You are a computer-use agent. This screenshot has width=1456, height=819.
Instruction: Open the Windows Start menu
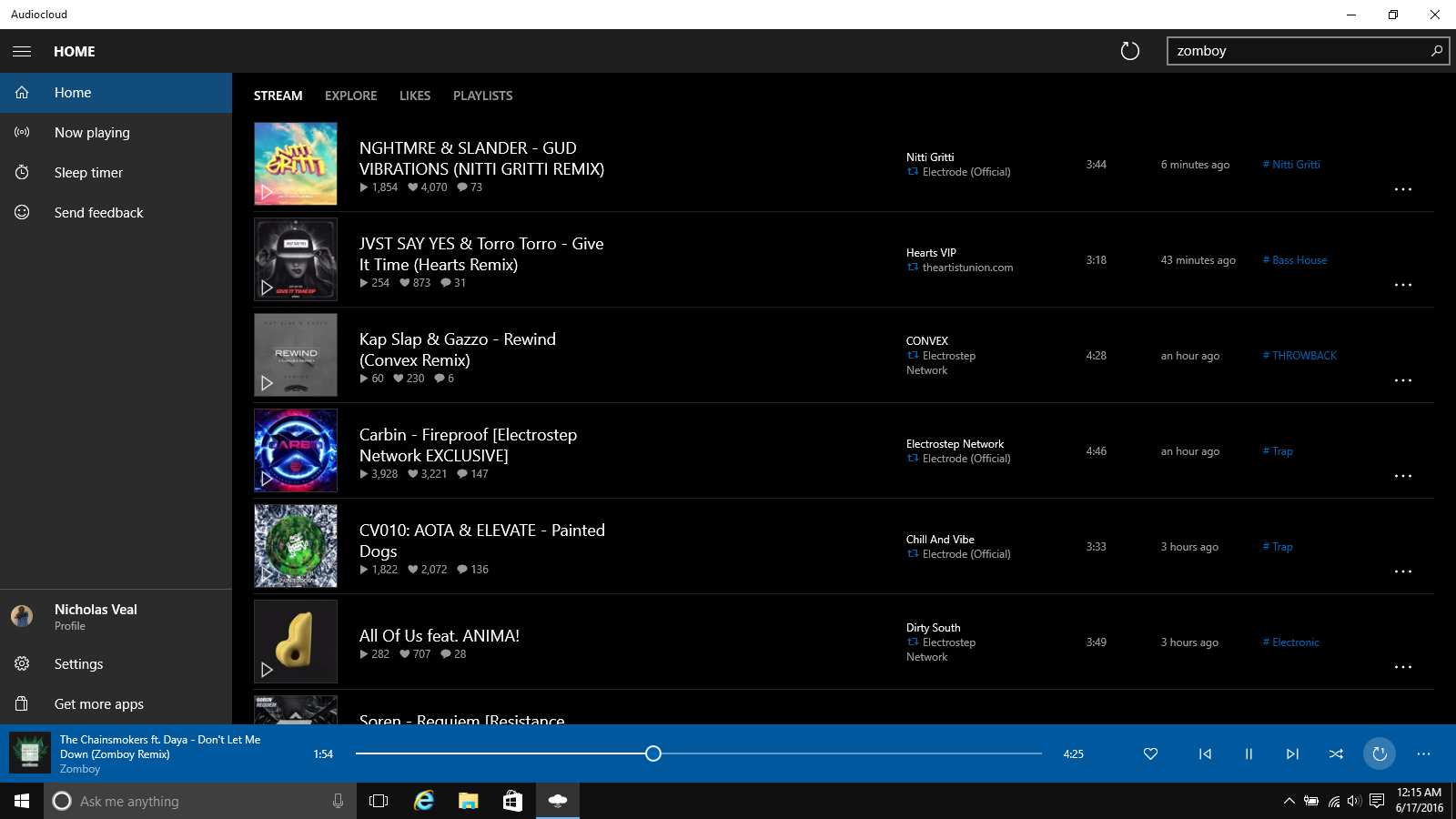pos(22,801)
